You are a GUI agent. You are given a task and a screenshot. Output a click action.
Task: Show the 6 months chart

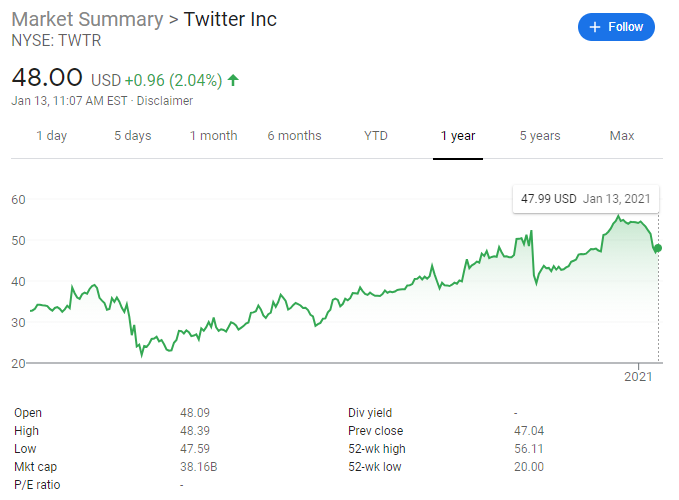pyautogui.click(x=294, y=136)
